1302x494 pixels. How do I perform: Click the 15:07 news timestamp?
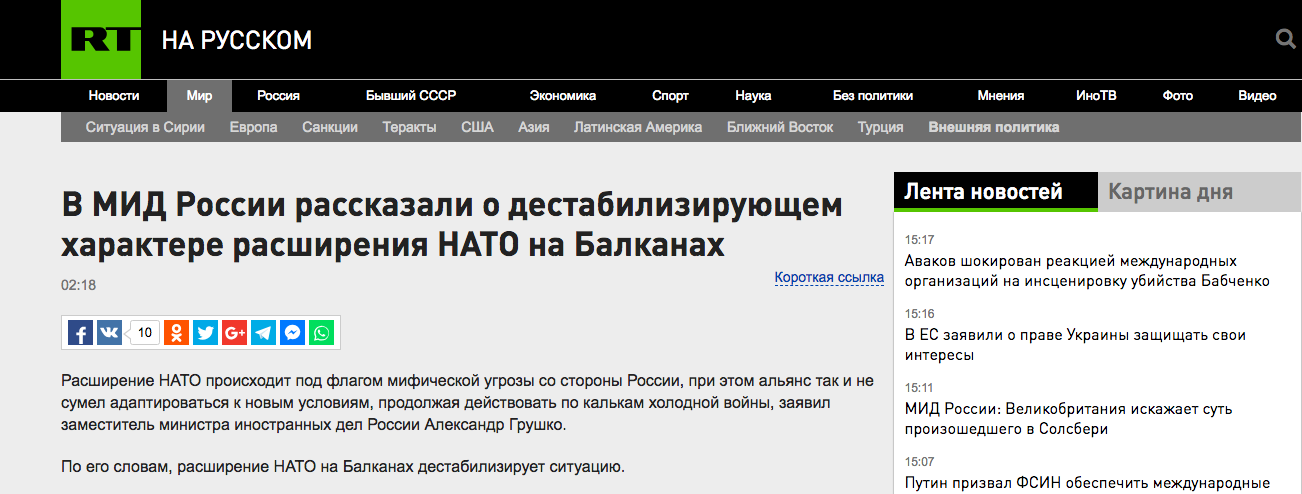click(x=919, y=462)
